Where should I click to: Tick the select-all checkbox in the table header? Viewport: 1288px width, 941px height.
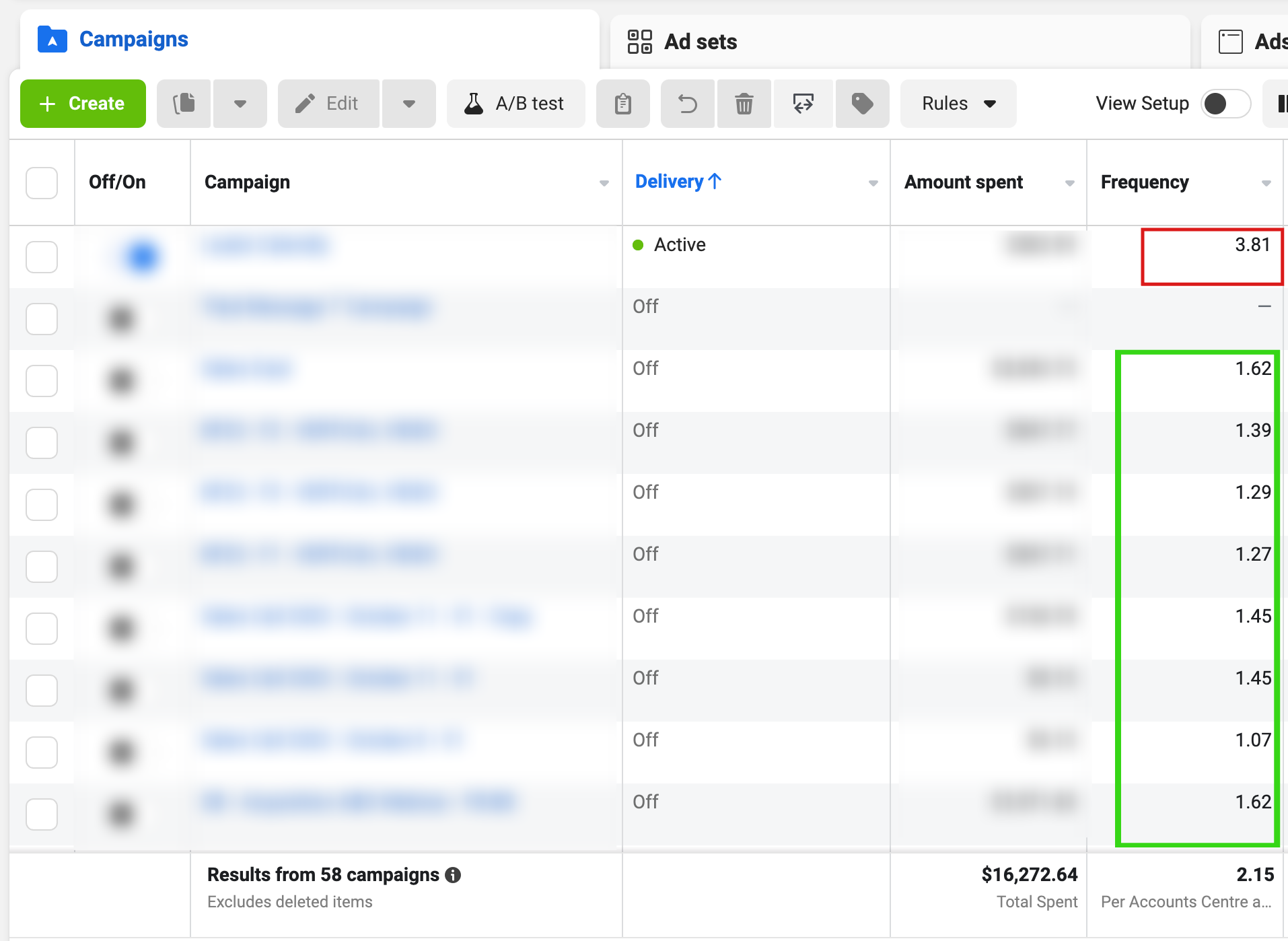tap(42, 183)
